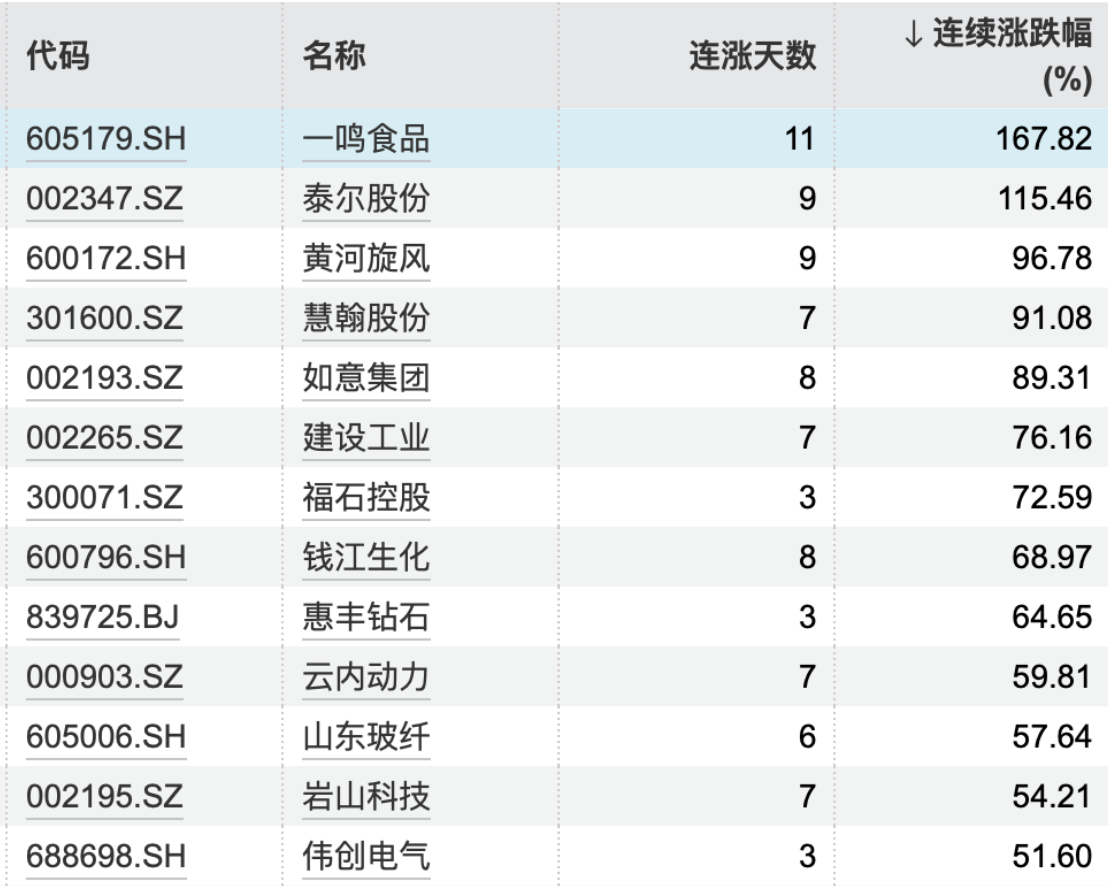Open stock code 600796.SH

(x=106, y=557)
